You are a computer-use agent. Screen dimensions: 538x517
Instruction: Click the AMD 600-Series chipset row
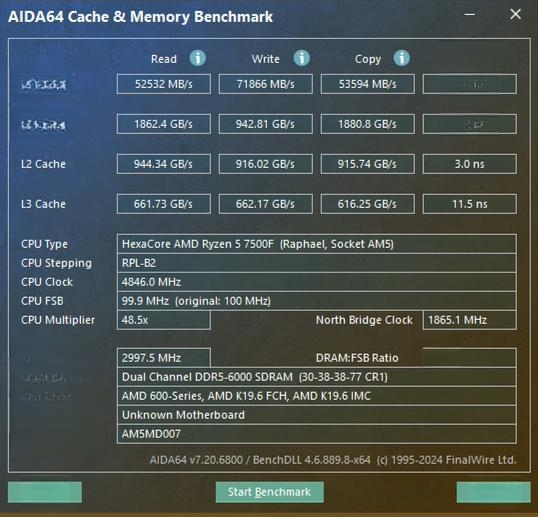317,396
